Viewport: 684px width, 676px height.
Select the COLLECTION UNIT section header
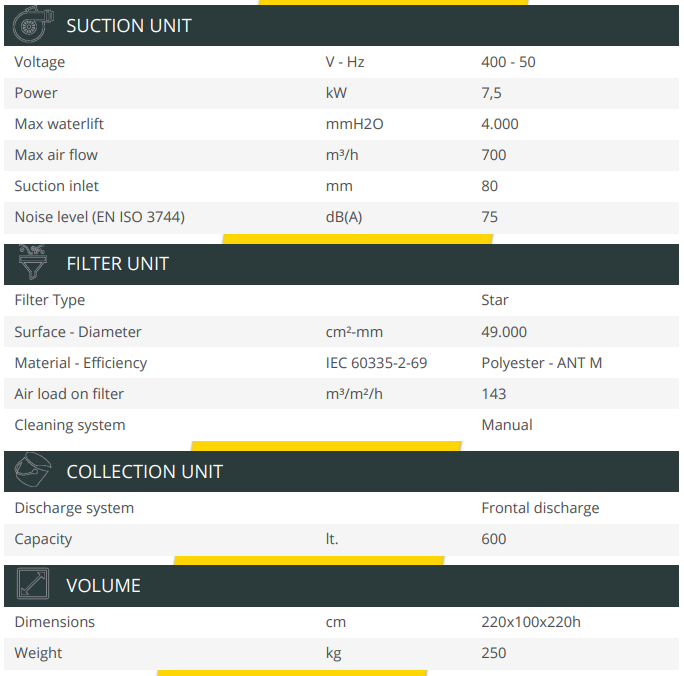pyautogui.click(x=144, y=472)
